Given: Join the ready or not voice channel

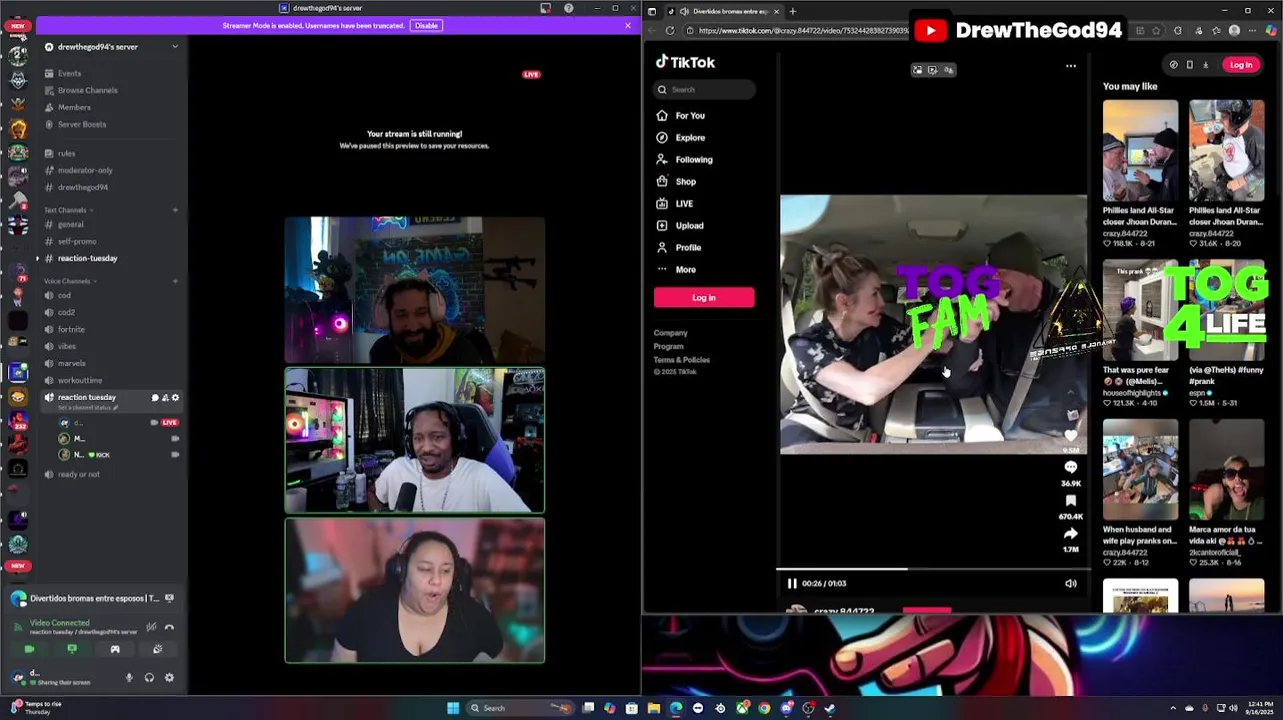Looking at the screenshot, I should point(78,474).
